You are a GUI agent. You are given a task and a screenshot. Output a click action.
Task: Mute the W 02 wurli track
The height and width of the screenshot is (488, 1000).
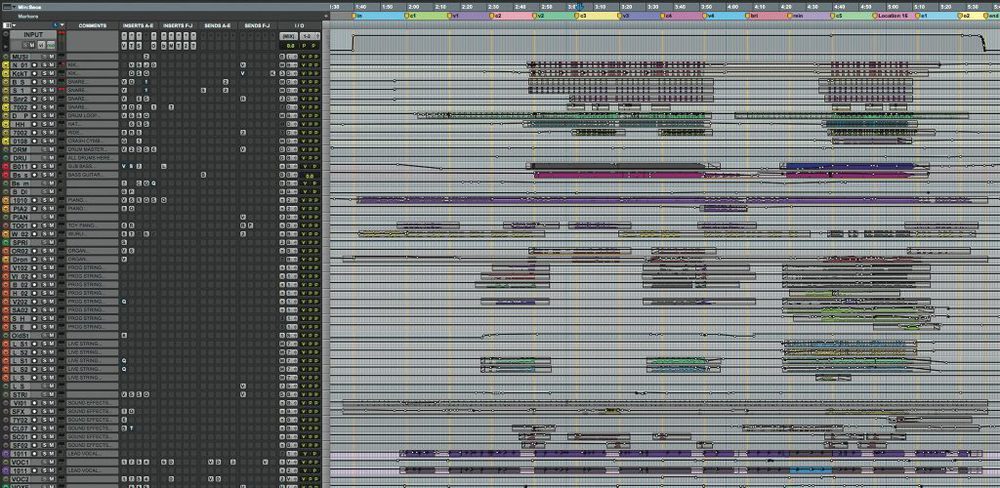point(52,233)
